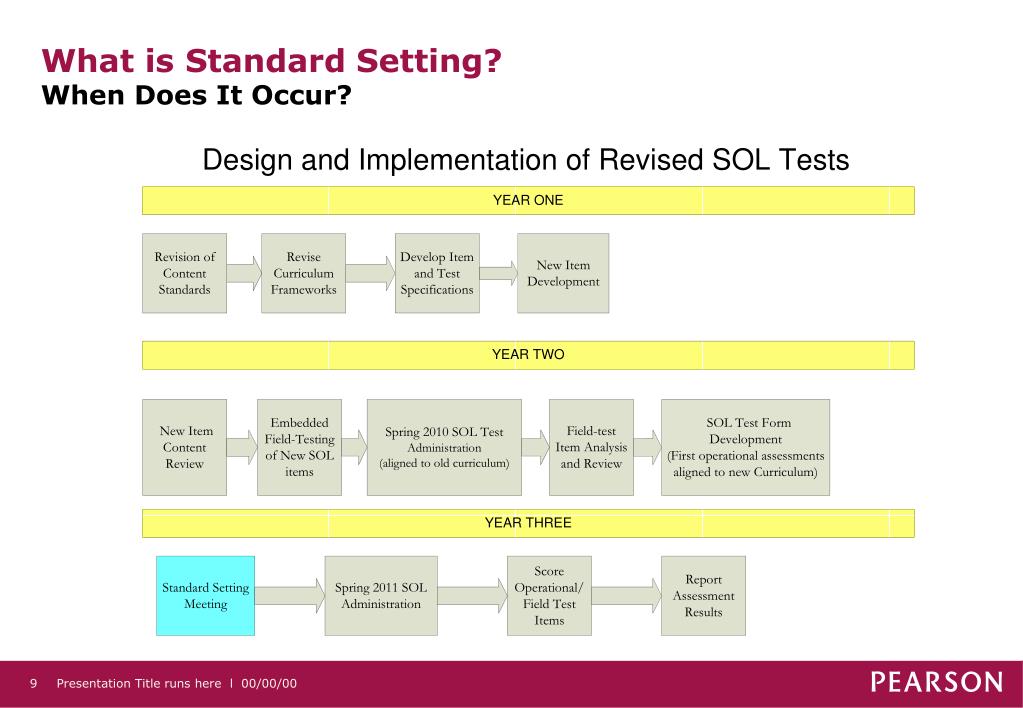Click the 'New Item Development' box
The image size is (1023, 708).
[563, 273]
